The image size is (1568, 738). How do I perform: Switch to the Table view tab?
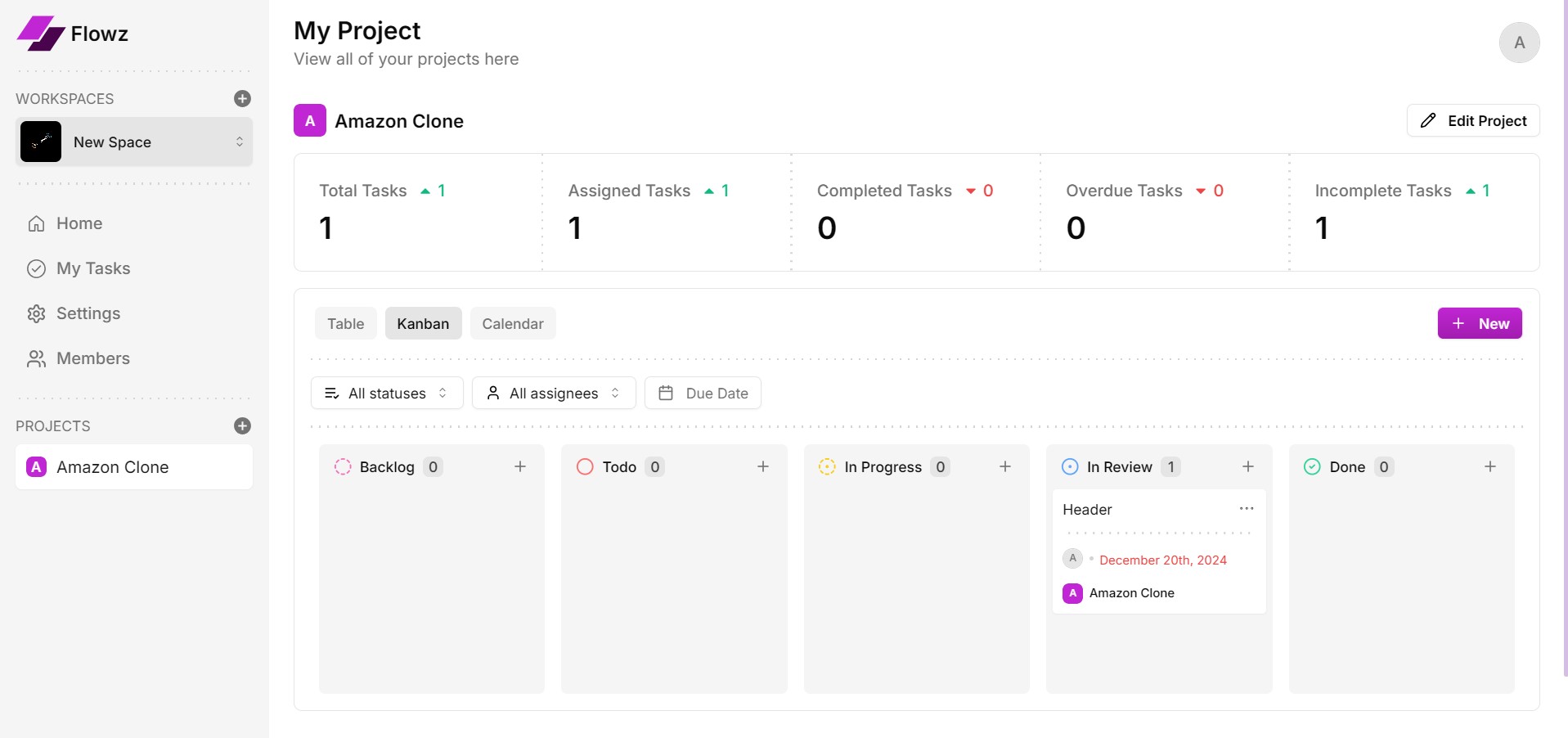[345, 323]
